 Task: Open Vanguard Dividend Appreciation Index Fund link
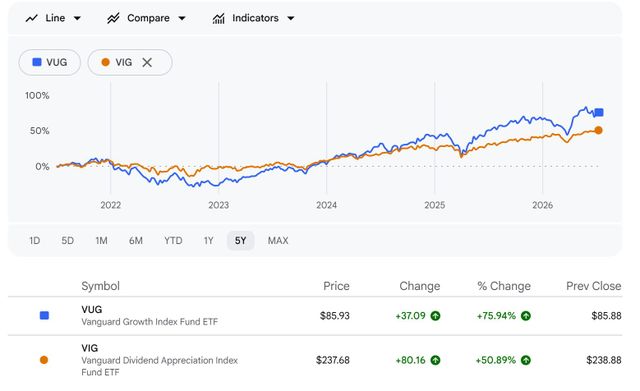tap(159, 366)
